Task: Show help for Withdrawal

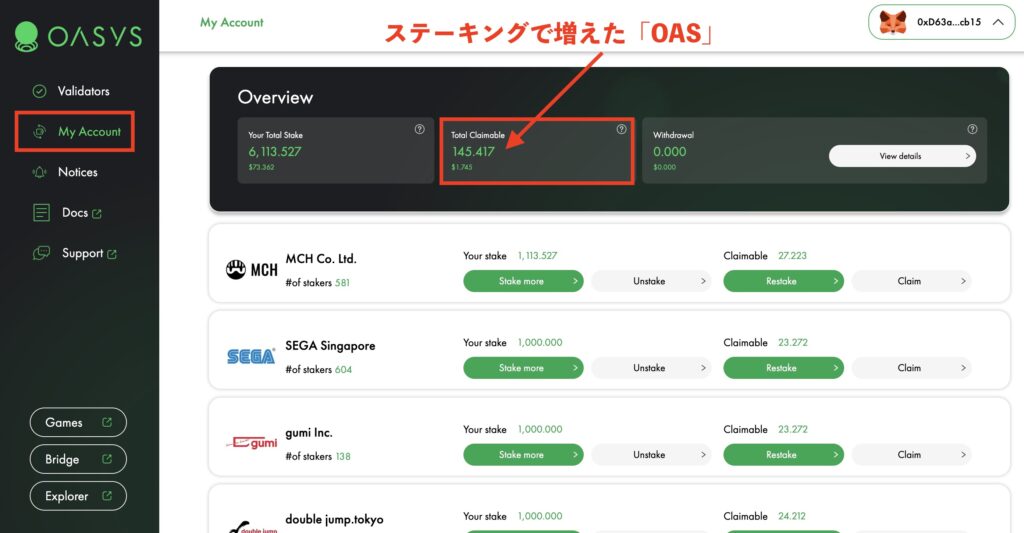Action: [x=972, y=129]
